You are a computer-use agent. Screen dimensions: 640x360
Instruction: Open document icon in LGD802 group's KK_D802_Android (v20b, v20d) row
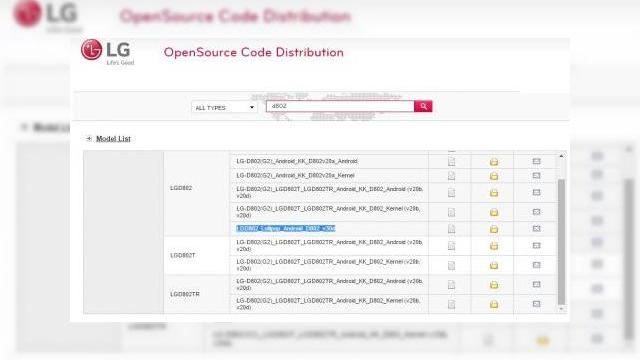point(451,193)
